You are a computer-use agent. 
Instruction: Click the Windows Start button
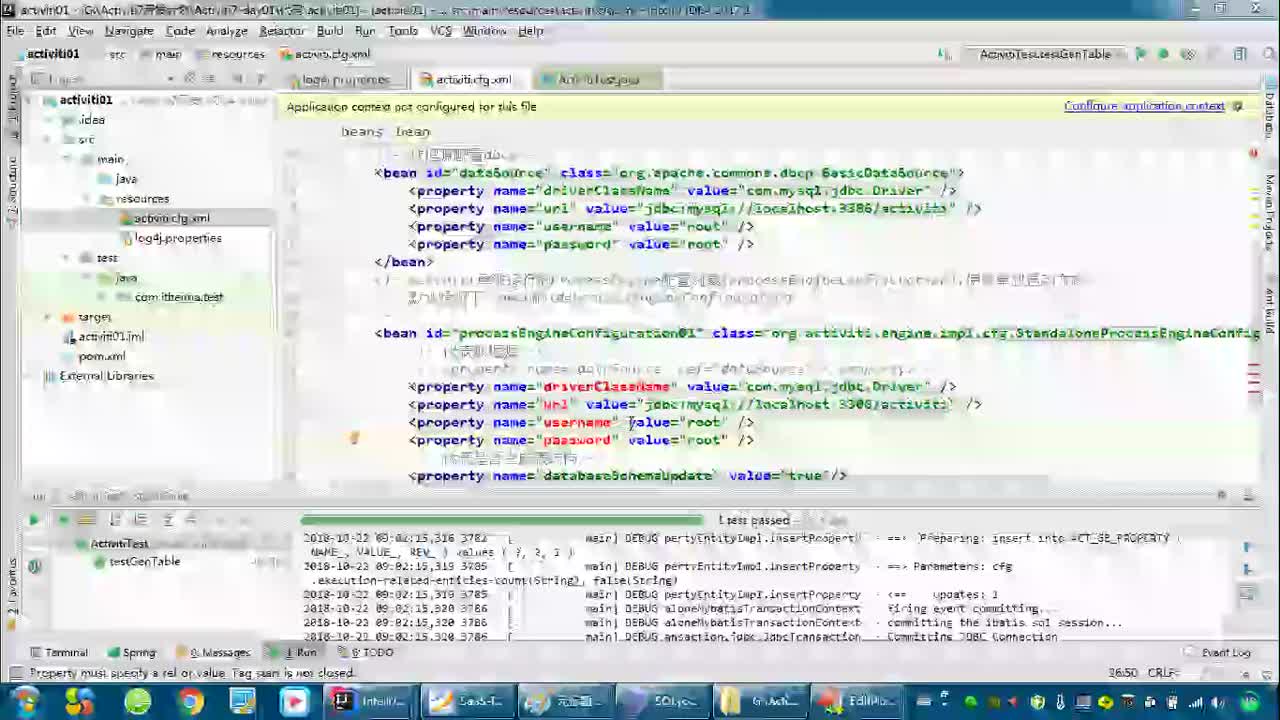(24, 701)
